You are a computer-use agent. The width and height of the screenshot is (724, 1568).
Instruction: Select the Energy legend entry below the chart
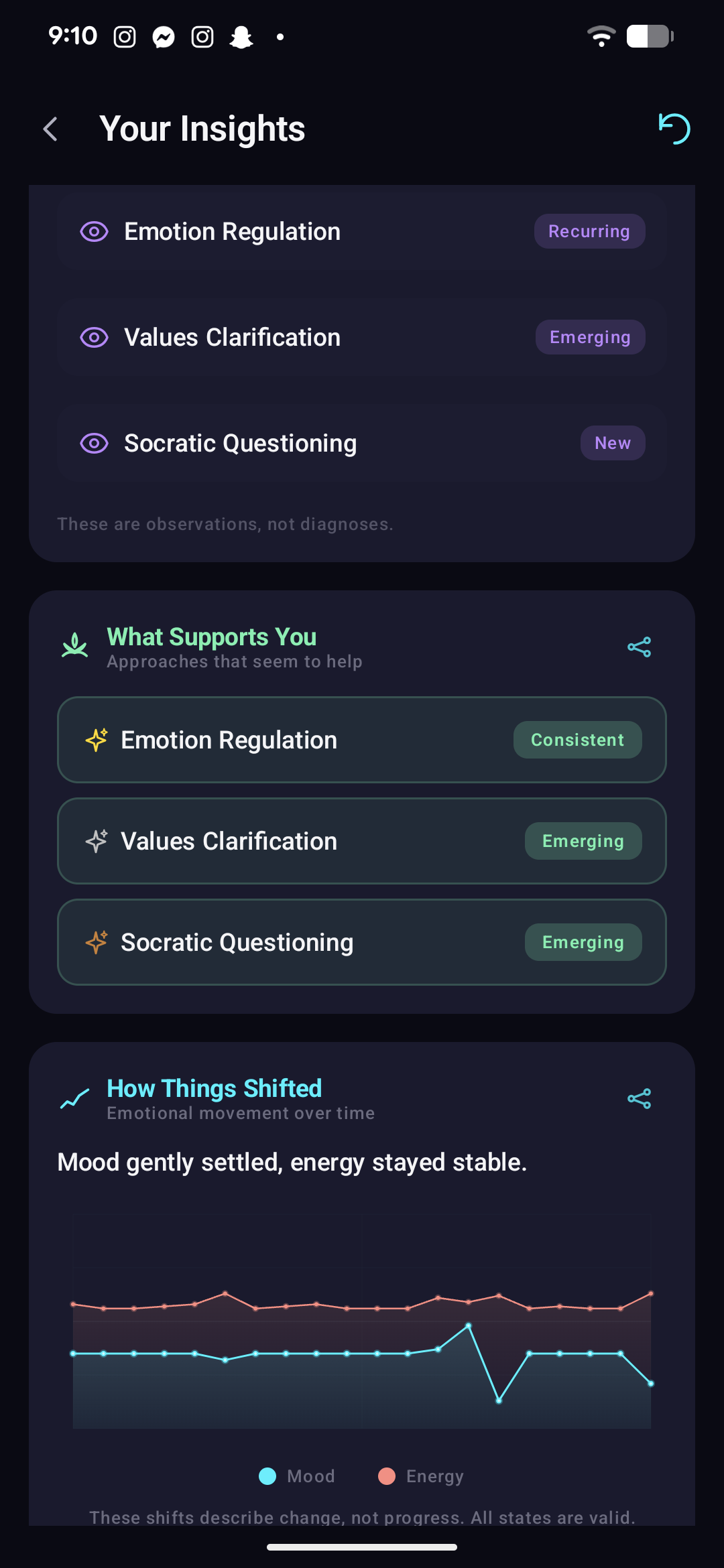point(420,1476)
